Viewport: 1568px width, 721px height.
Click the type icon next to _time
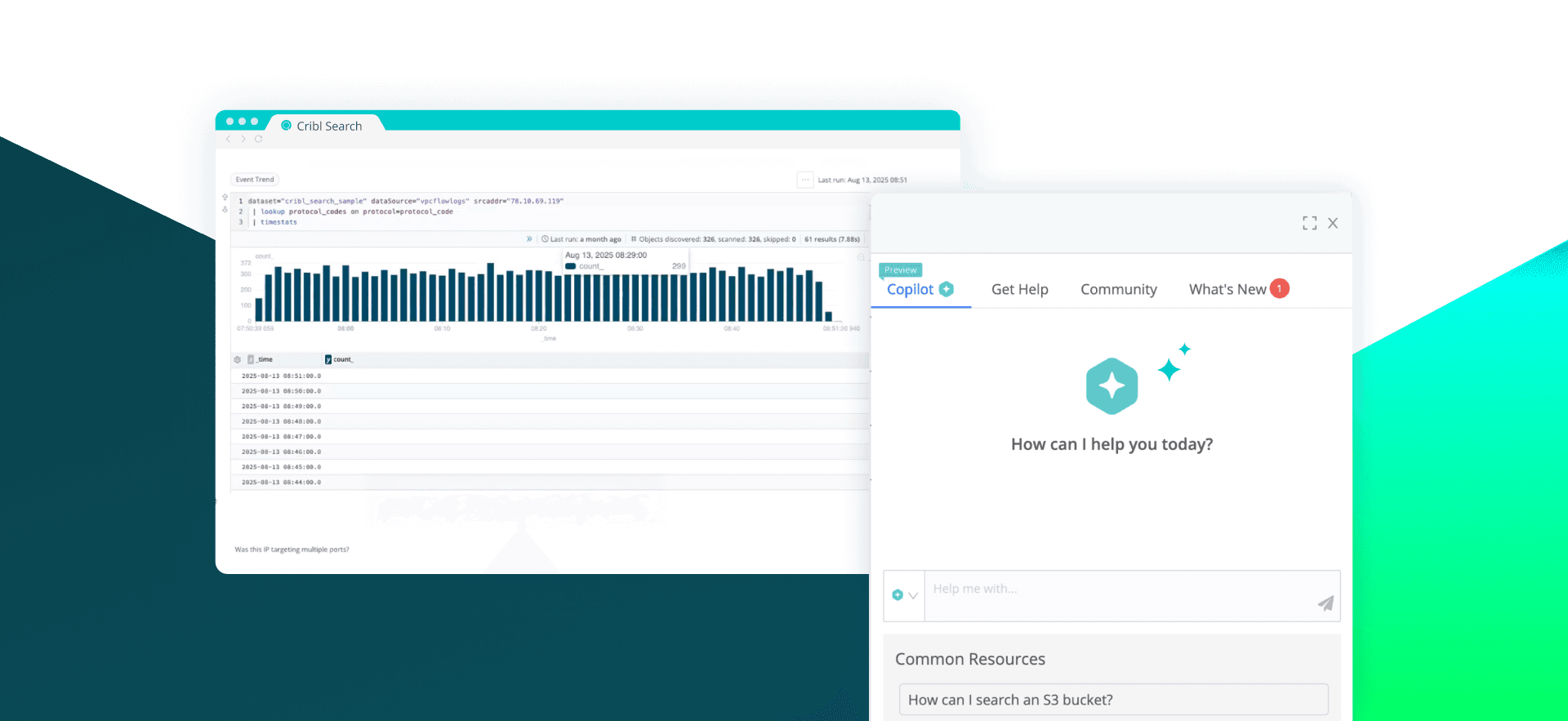pos(251,359)
